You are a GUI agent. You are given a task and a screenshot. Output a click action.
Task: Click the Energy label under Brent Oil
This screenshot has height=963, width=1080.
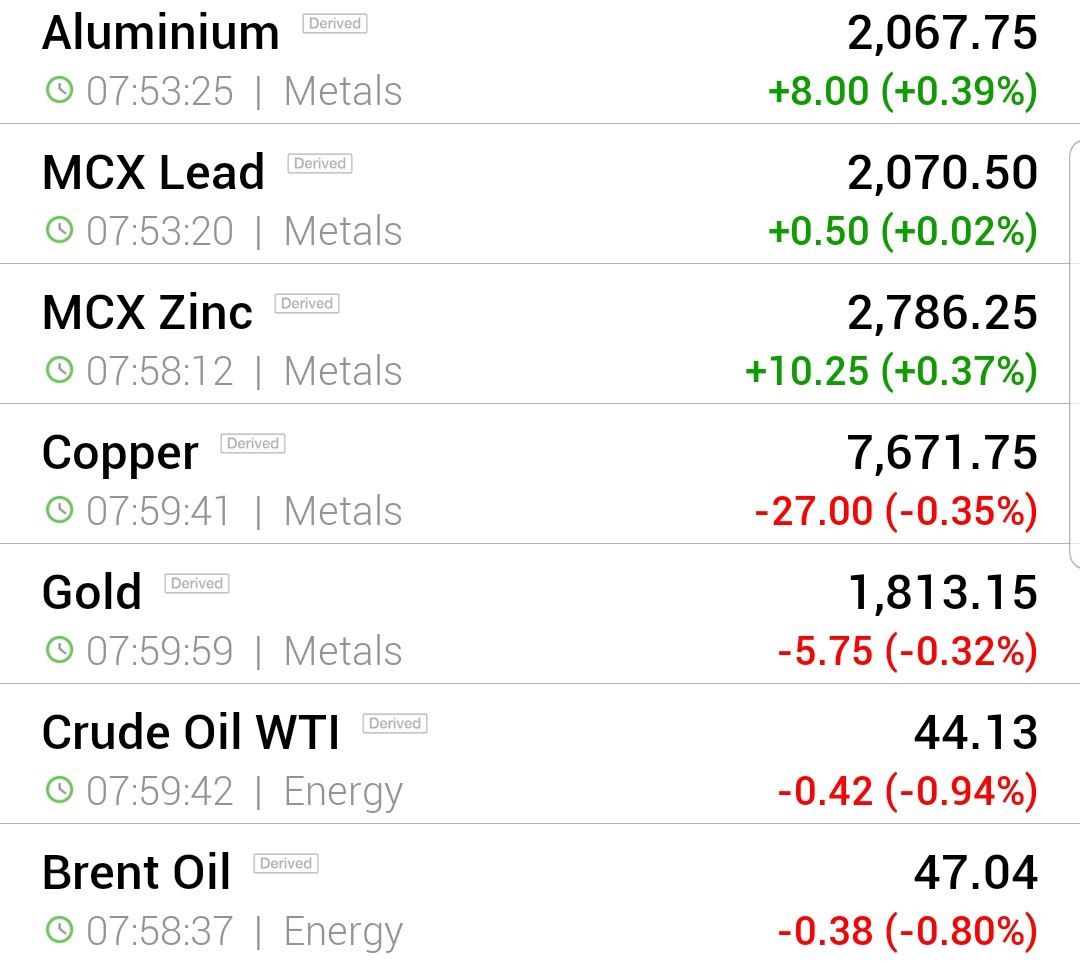point(343,932)
